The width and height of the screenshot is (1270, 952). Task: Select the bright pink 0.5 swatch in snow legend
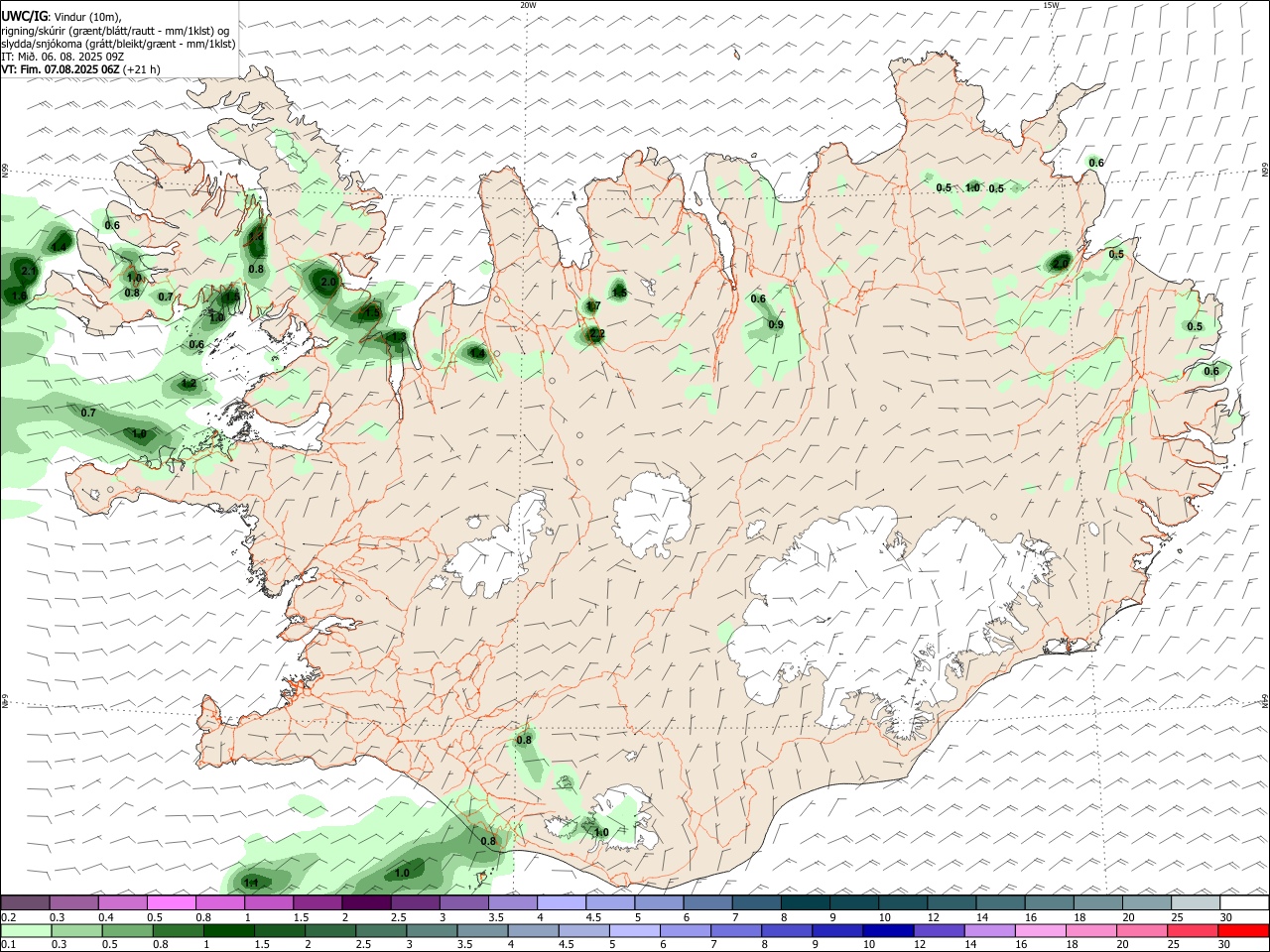coord(172,903)
